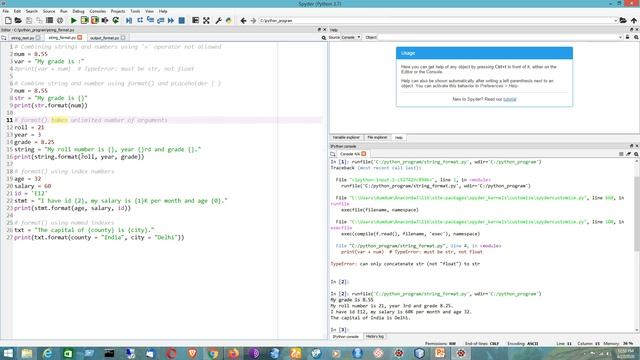
Task: Click the @ symbol toolbar icon
Action: click(60, 20)
